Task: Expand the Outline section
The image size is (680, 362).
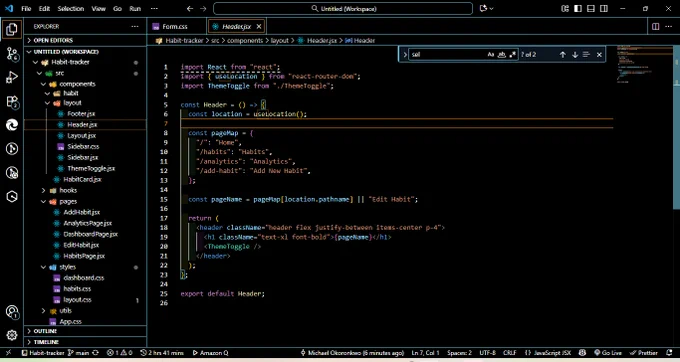Action: pyautogui.click(x=86, y=331)
